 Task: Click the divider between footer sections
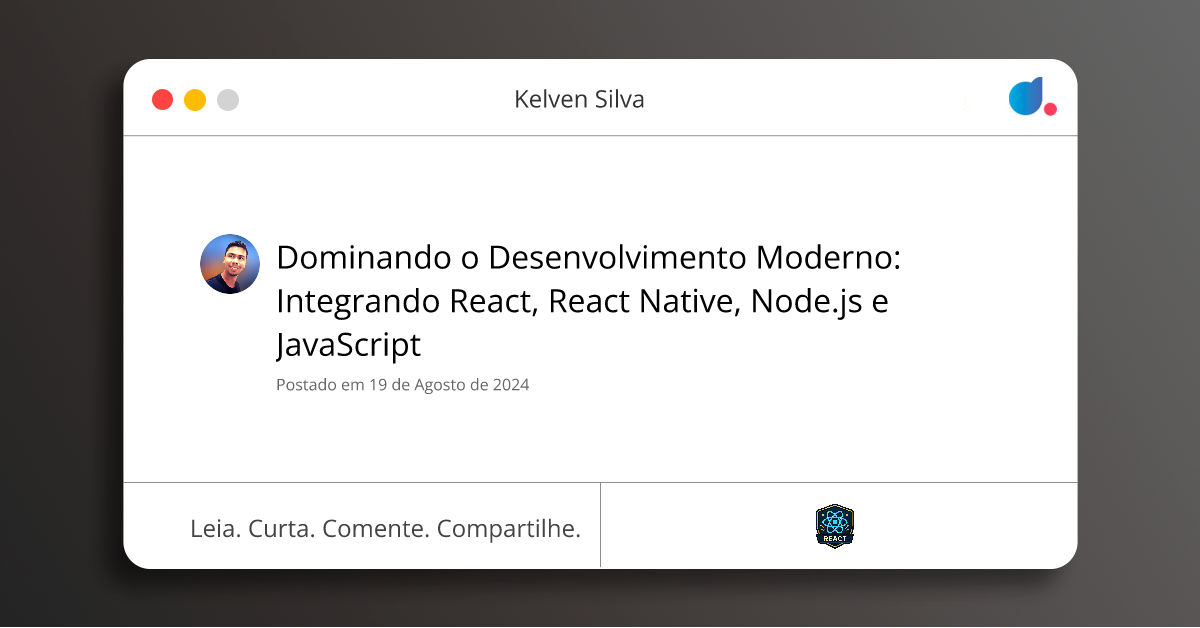click(601, 525)
